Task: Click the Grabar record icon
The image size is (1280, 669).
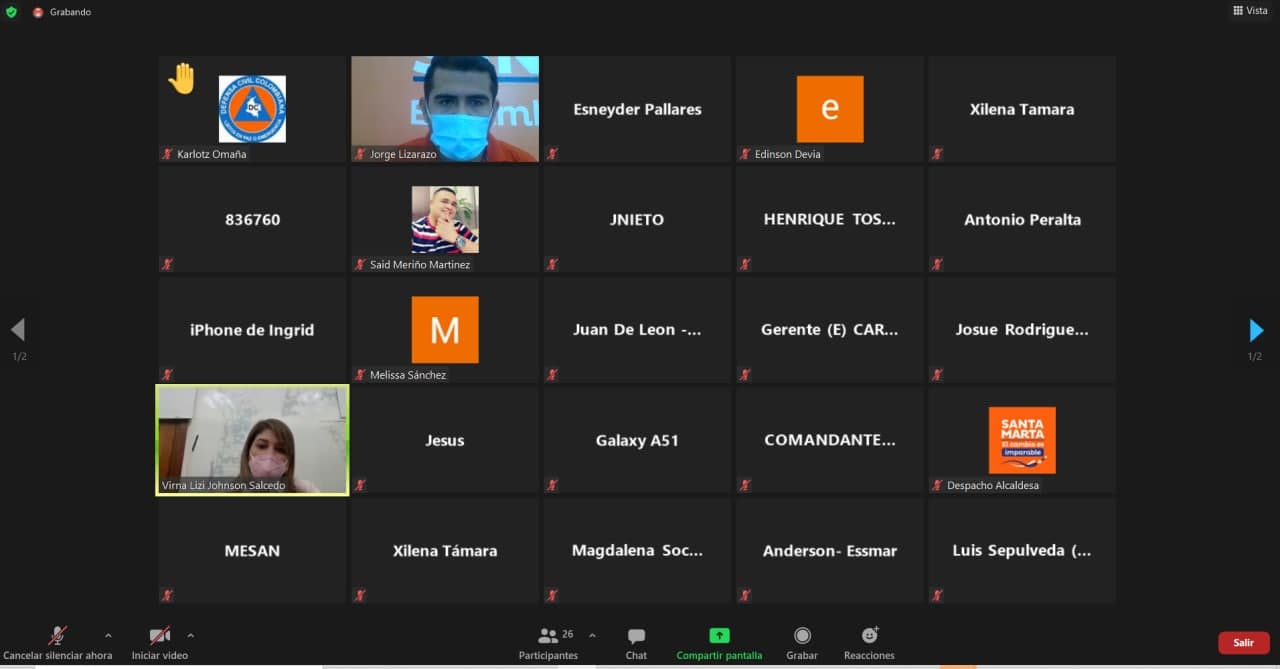Action: 802,636
